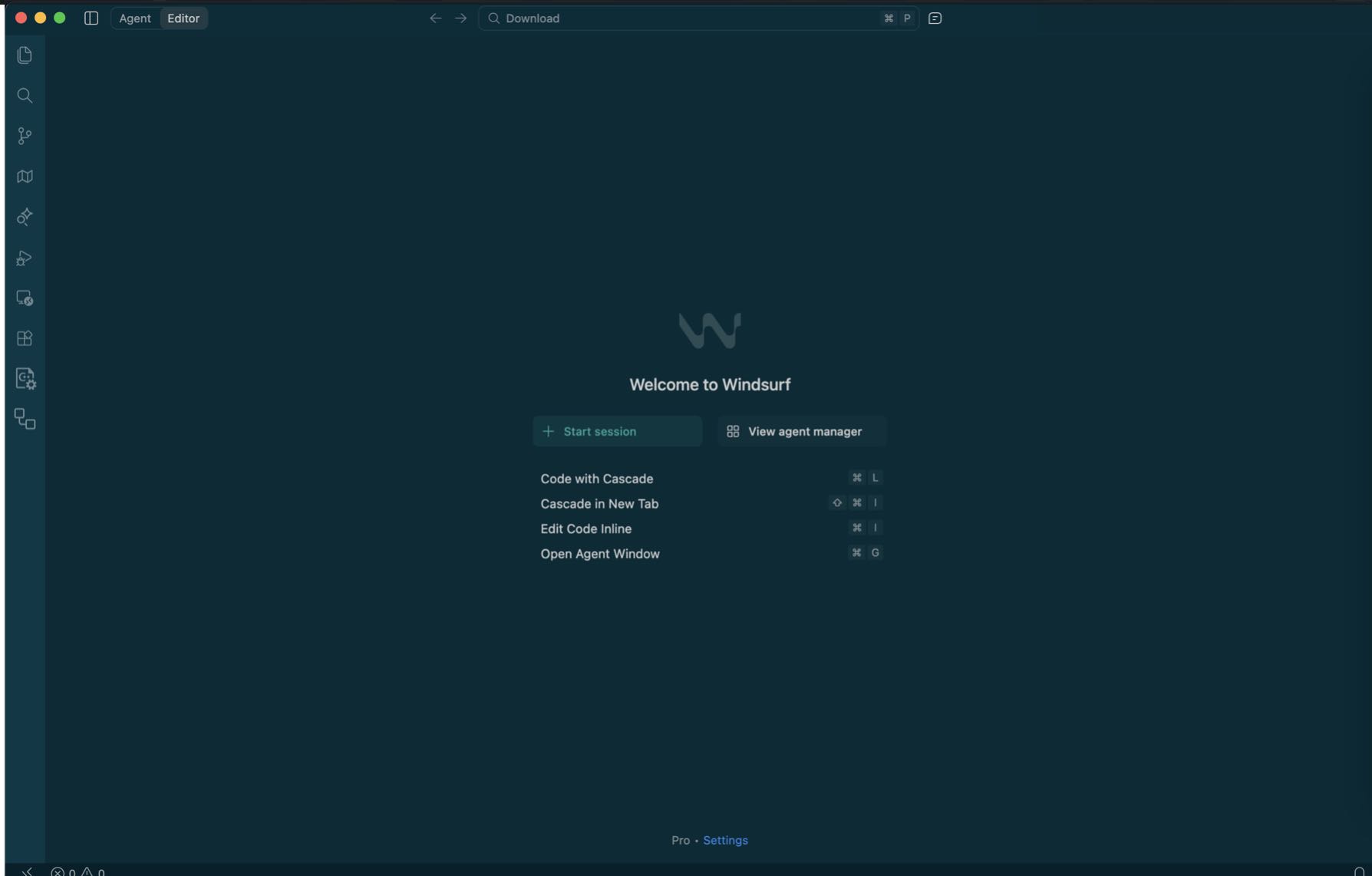Go back with the left arrow
This screenshot has height=876, width=1372.
point(435,18)
